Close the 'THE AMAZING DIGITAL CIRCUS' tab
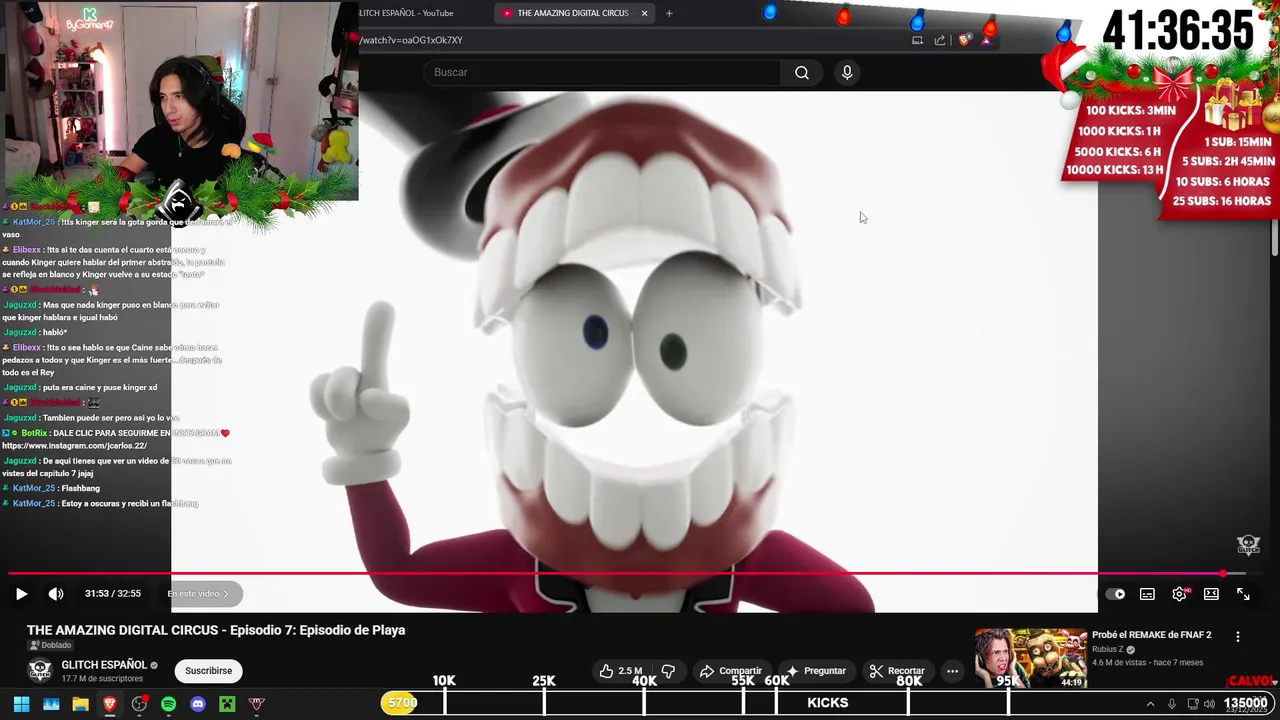The width and height of the screenshot is (1280, 720). tap(644, 13)
